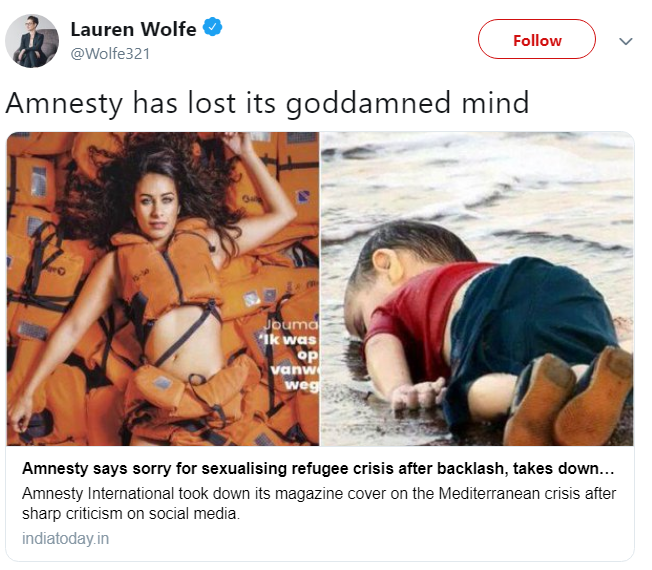Follow Lauren Wolfe with the Follow button
652x570 pixels.
coord(537,39)
